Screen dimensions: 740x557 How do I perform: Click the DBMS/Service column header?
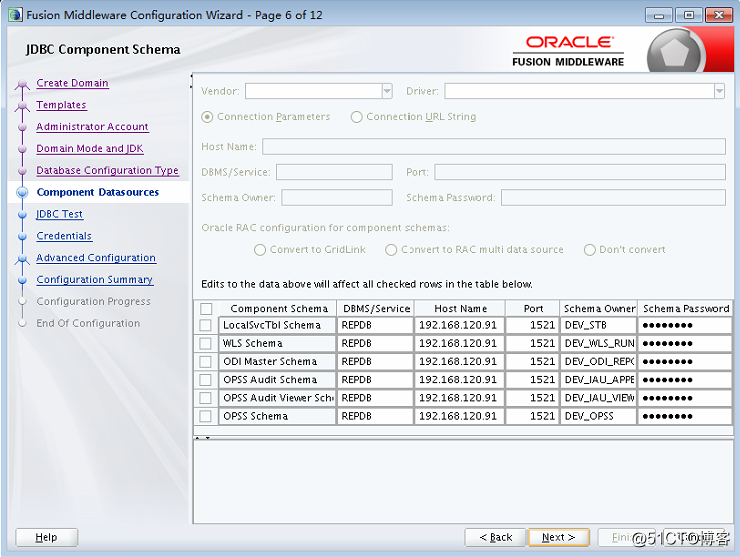click(x=376, y=308)
